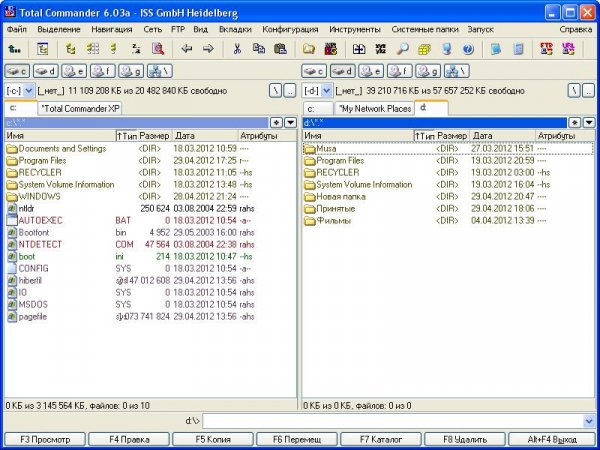This screenshot has width=600, height=450.
Task: Open left panel directory history arrow
Action: click(291, 122)
